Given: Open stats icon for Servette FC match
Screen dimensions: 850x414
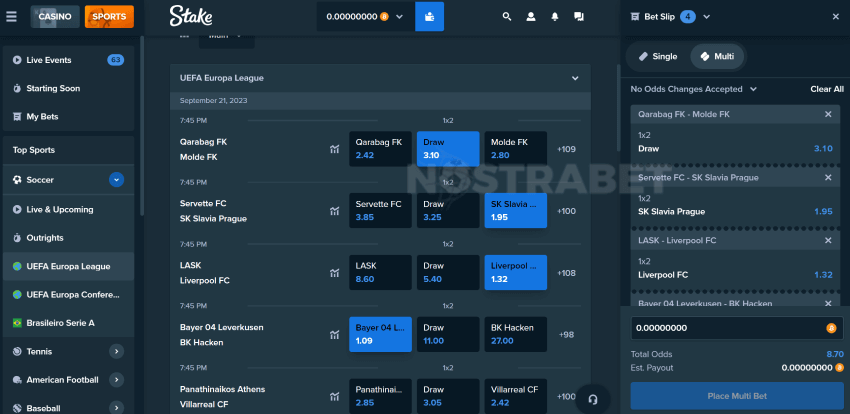Looking at the screenshot, I should 334,211.
